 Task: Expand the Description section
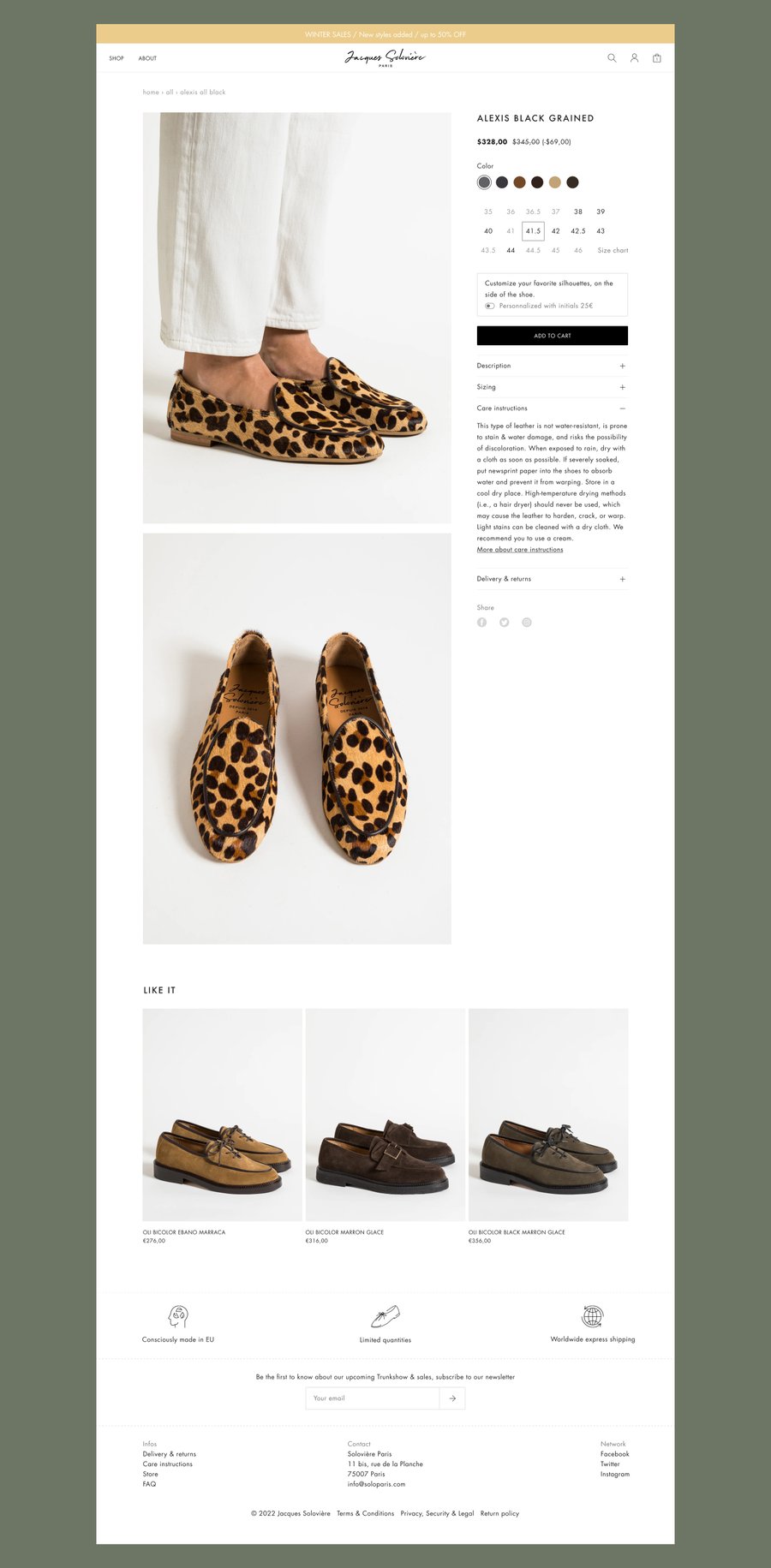(552, 366)
